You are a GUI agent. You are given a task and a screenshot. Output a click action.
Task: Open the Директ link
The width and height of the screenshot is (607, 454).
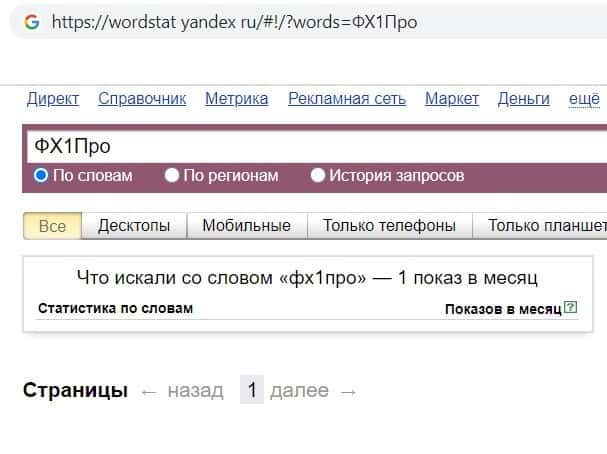(53, 98)
